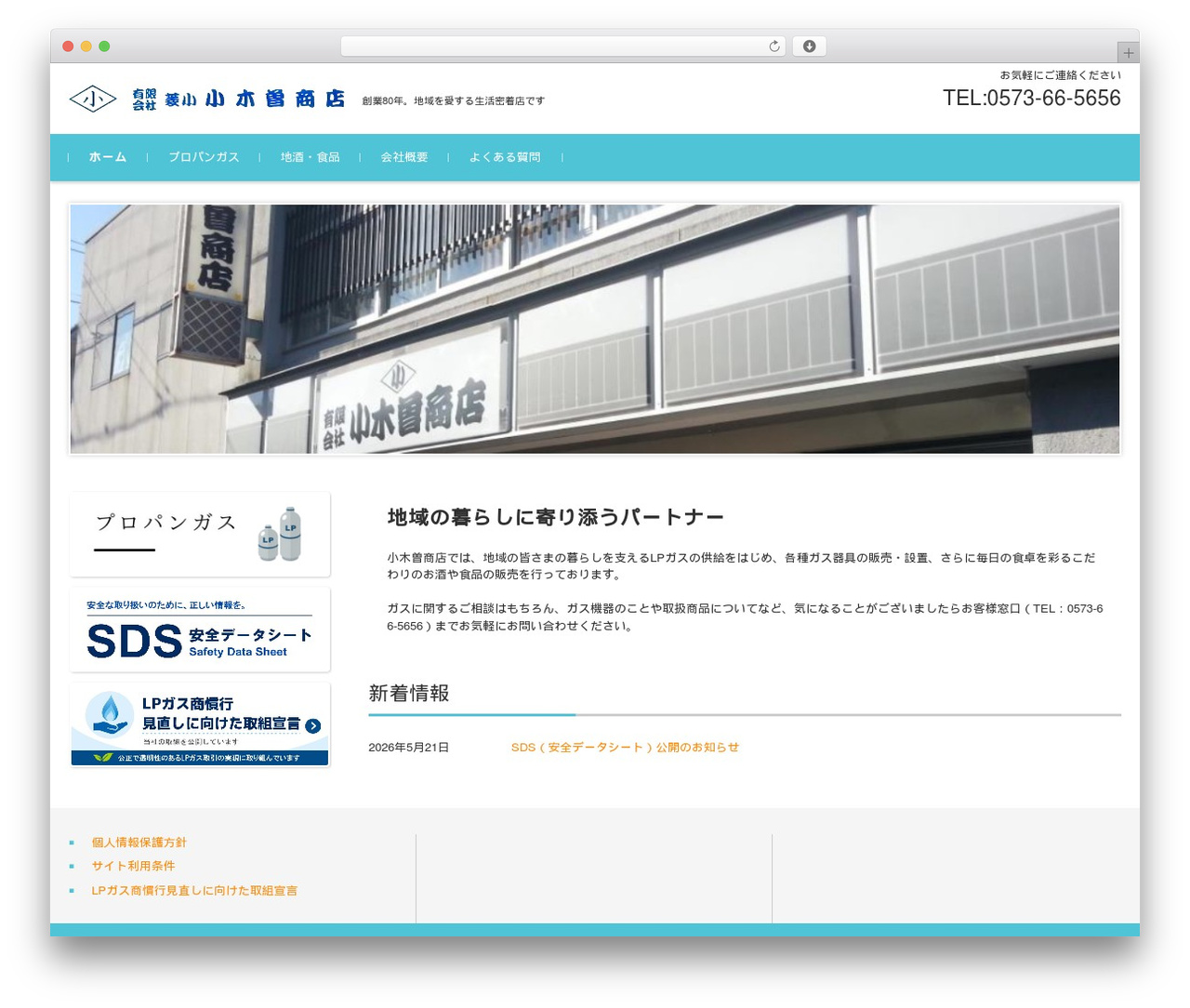Open SDS公開のお知らせ news link

click(x=625, y=748)
